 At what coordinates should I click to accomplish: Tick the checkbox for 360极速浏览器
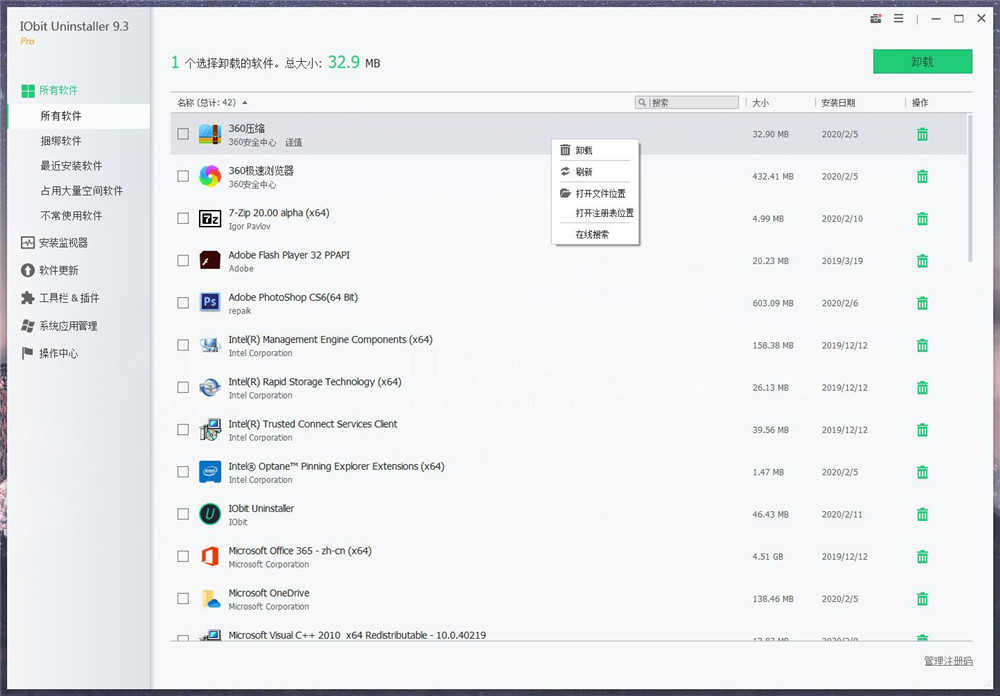point(183,176)
